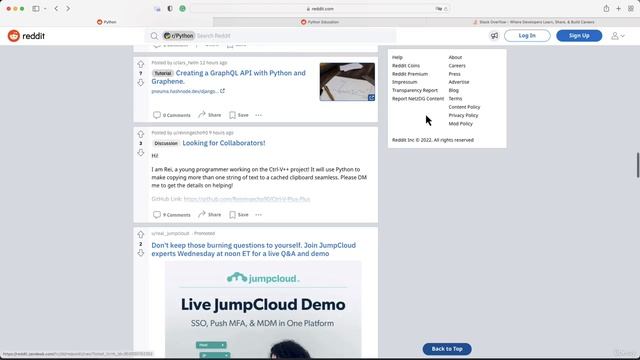Open the GraphQL post thumbnail image

347,82
